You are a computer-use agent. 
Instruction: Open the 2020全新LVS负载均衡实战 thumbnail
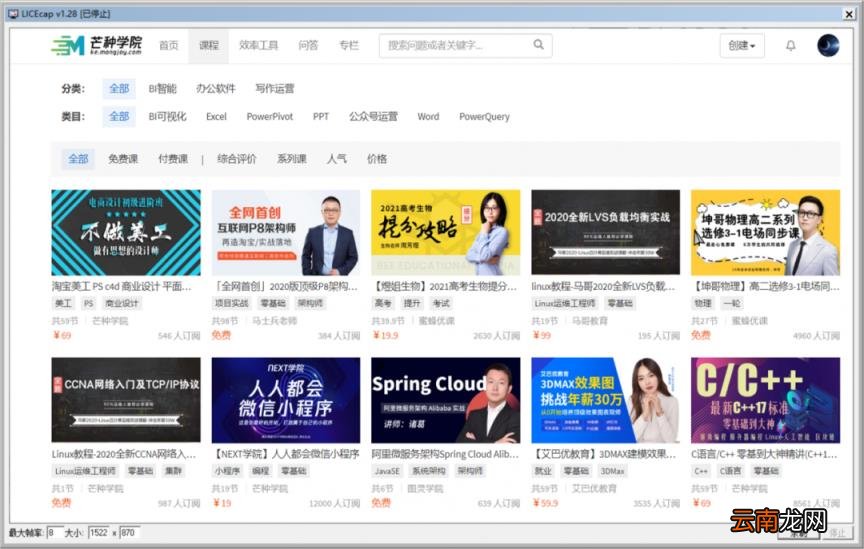(606, 233)
